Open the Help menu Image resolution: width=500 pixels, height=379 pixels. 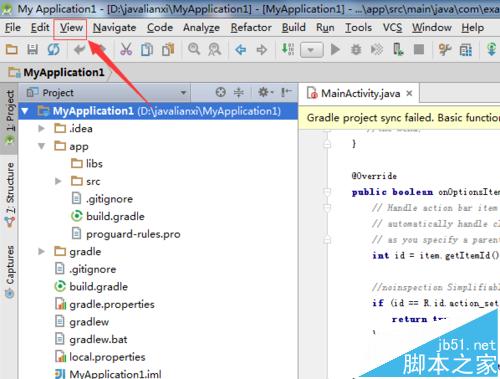pos(472,28)
